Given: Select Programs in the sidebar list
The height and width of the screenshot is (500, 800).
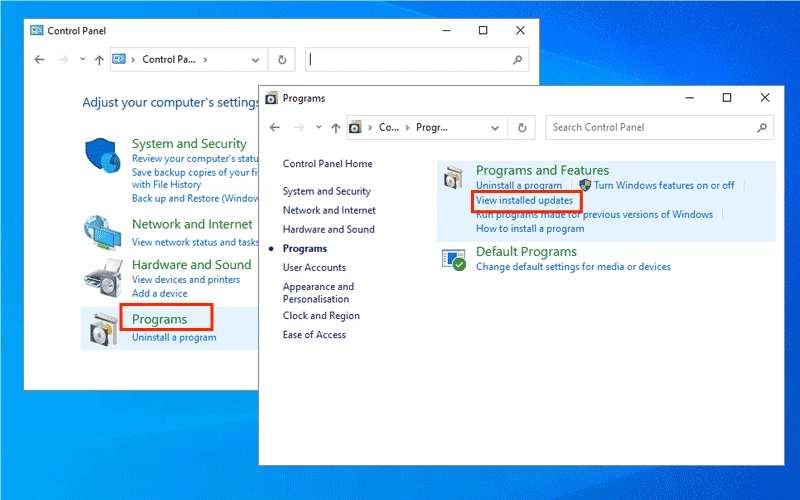Looking at the screenshot, I should tap(305, 248).
